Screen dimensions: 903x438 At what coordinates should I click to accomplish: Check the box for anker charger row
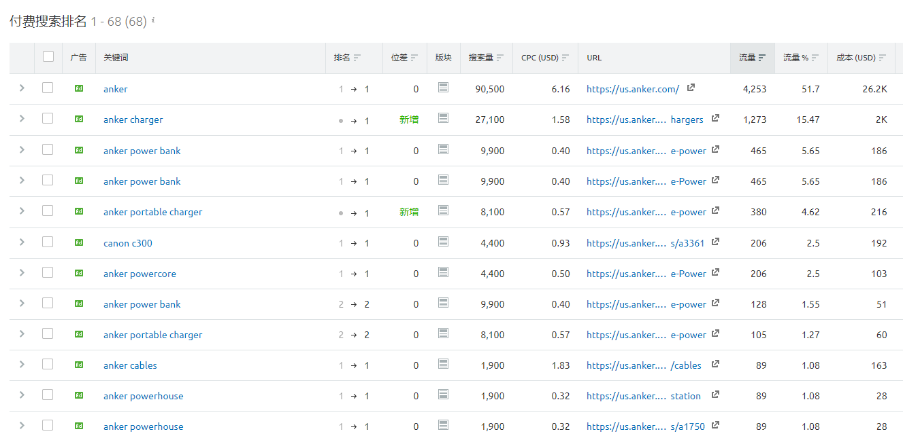pyautogui.click(x=47, y=119)
